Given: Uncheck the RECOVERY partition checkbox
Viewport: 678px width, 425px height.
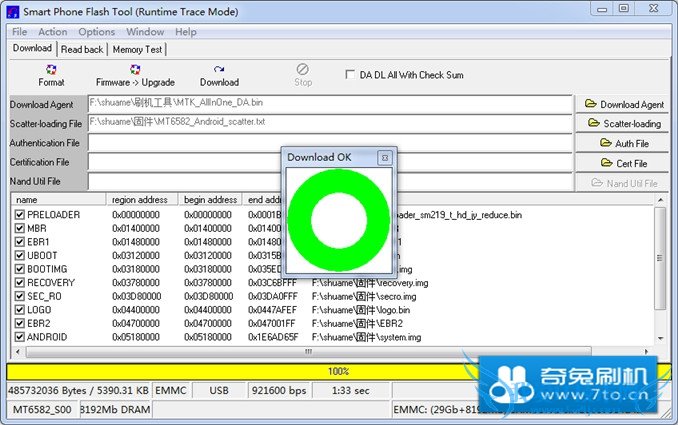Looking at the screenshot, I should click(x=20, y=283).
